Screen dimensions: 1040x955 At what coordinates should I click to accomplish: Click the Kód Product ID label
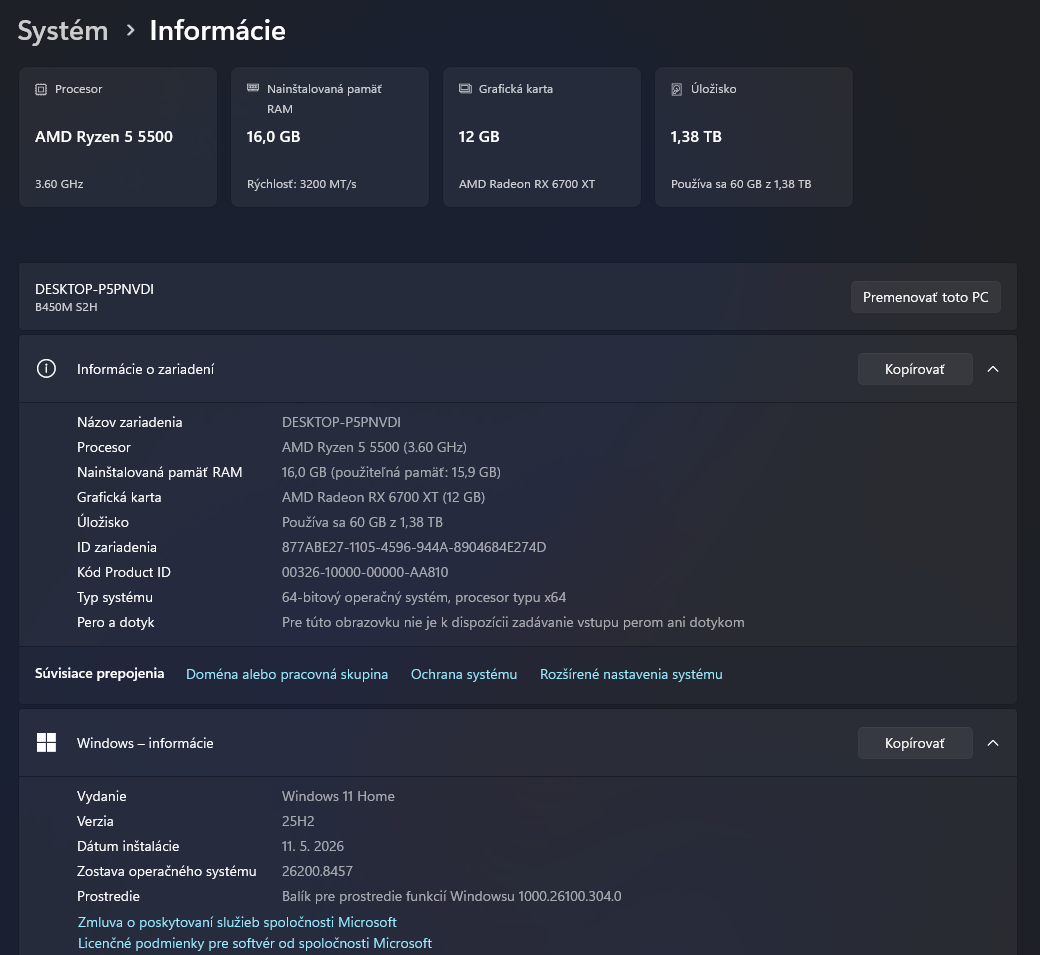pyautogui.click(x=123, y=572)
